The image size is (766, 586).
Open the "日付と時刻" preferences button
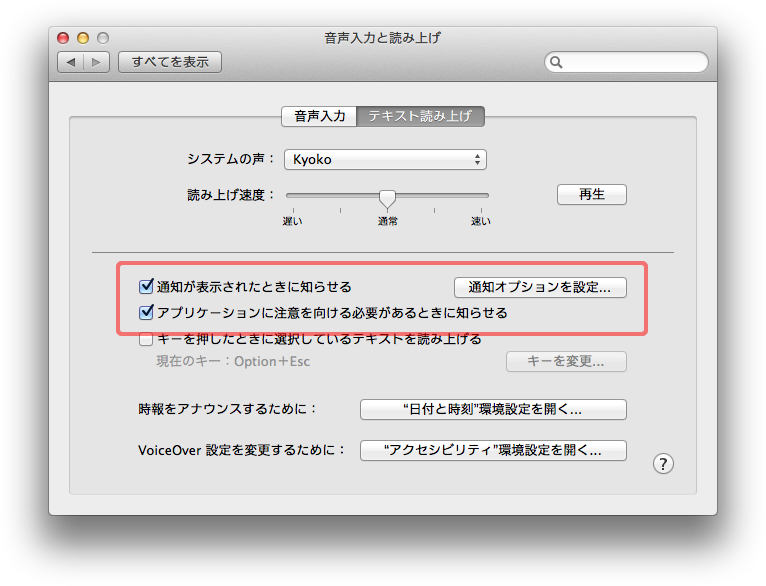click(493, 410)
